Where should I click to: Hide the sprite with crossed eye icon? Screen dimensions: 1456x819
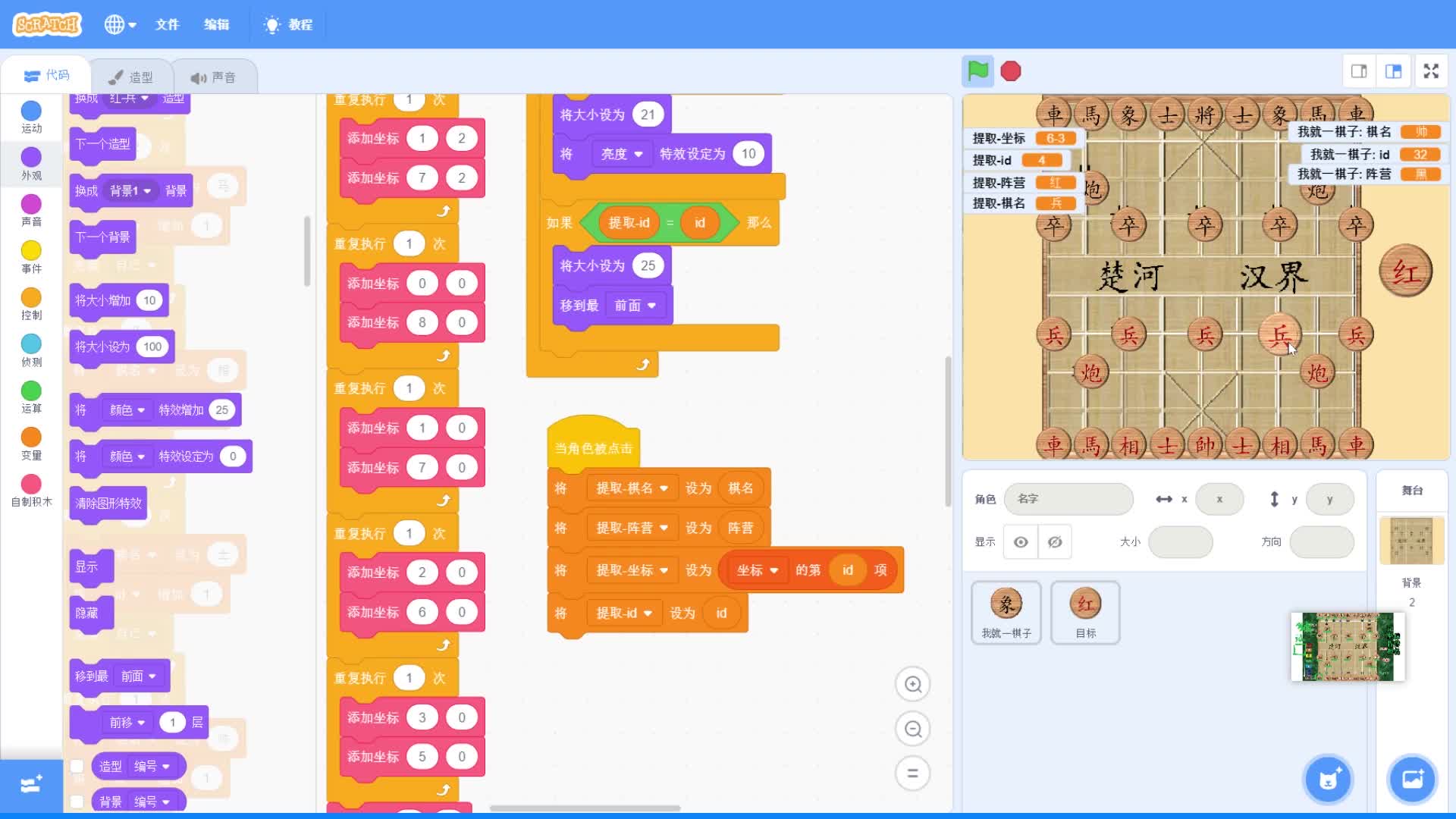tap(1055, 542)
